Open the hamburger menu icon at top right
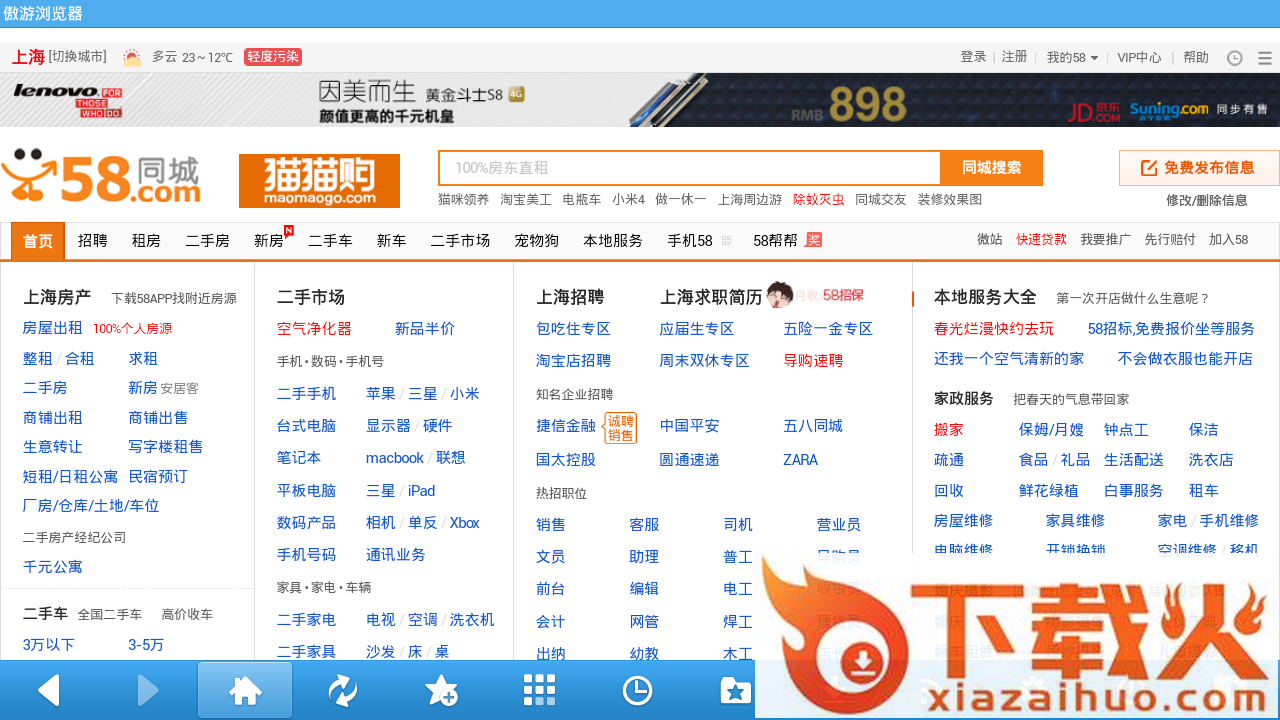 coord(1265,58)
